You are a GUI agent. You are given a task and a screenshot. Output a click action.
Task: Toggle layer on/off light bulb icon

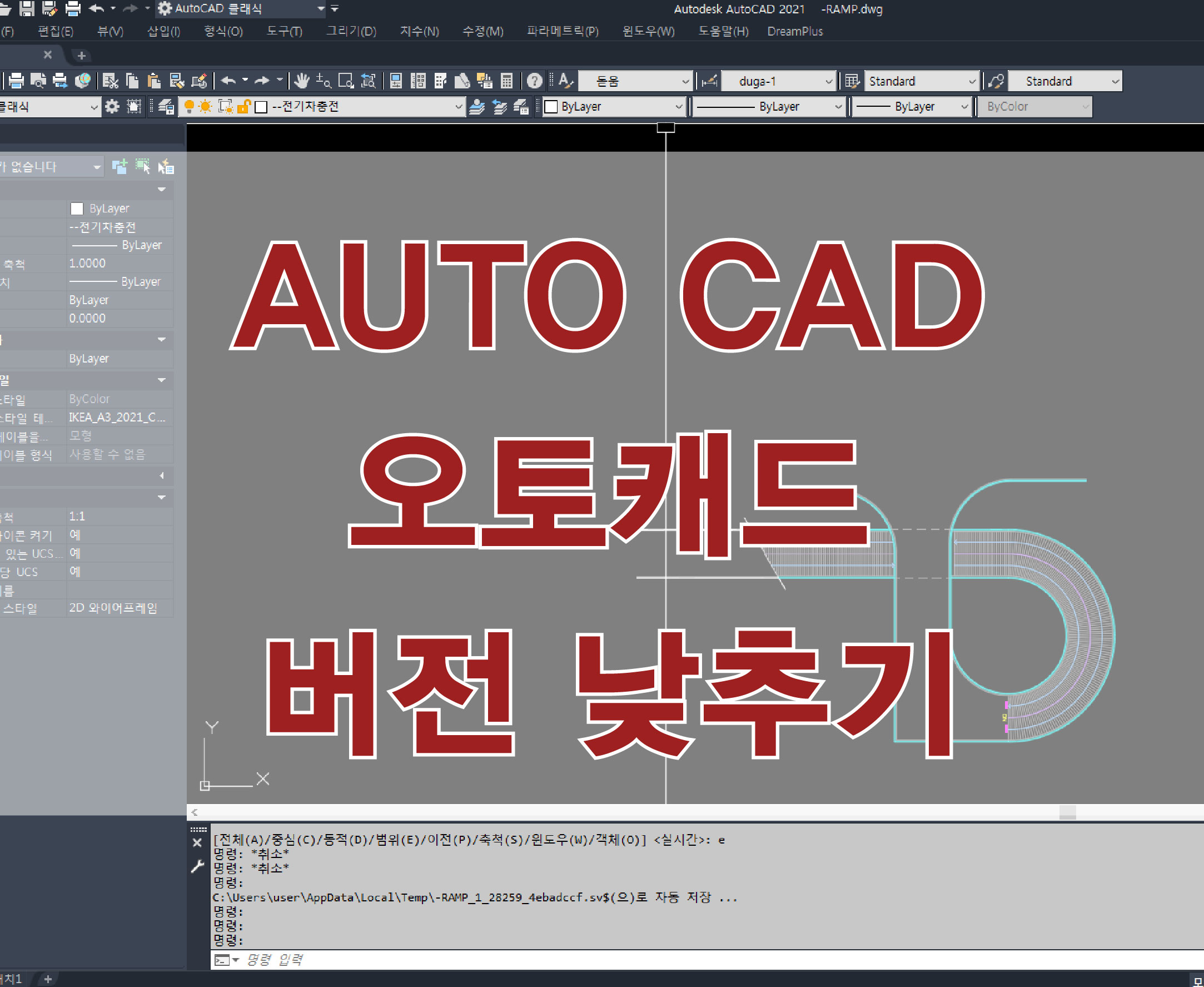[189, 106]
